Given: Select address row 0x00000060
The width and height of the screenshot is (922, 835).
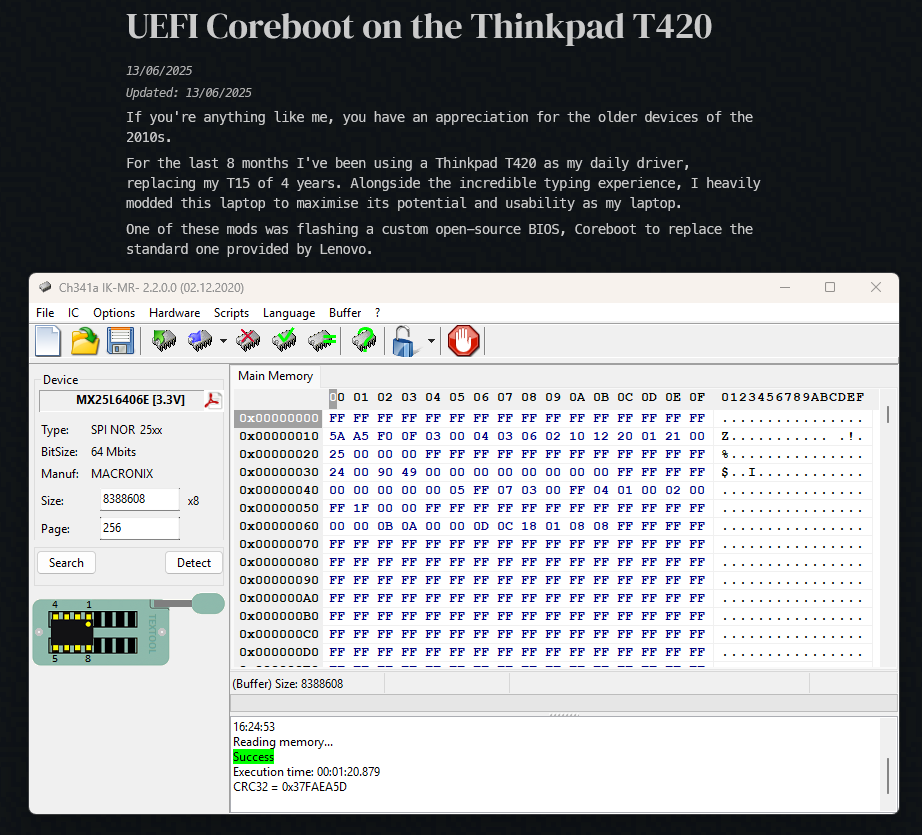Looking at the screenshot, I should (279, 526).
